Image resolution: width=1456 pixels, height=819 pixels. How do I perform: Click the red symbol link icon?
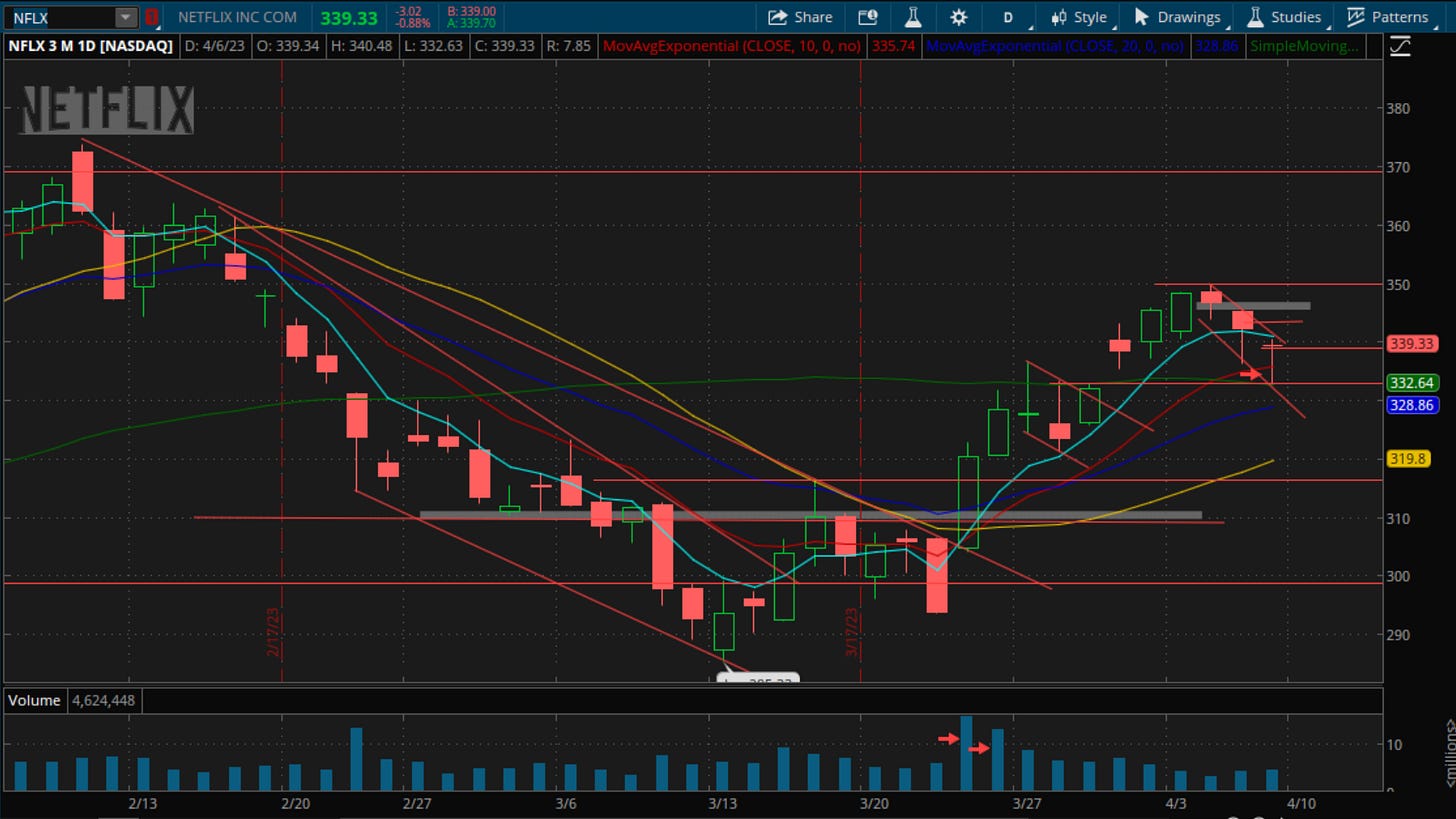pos(151,17)
